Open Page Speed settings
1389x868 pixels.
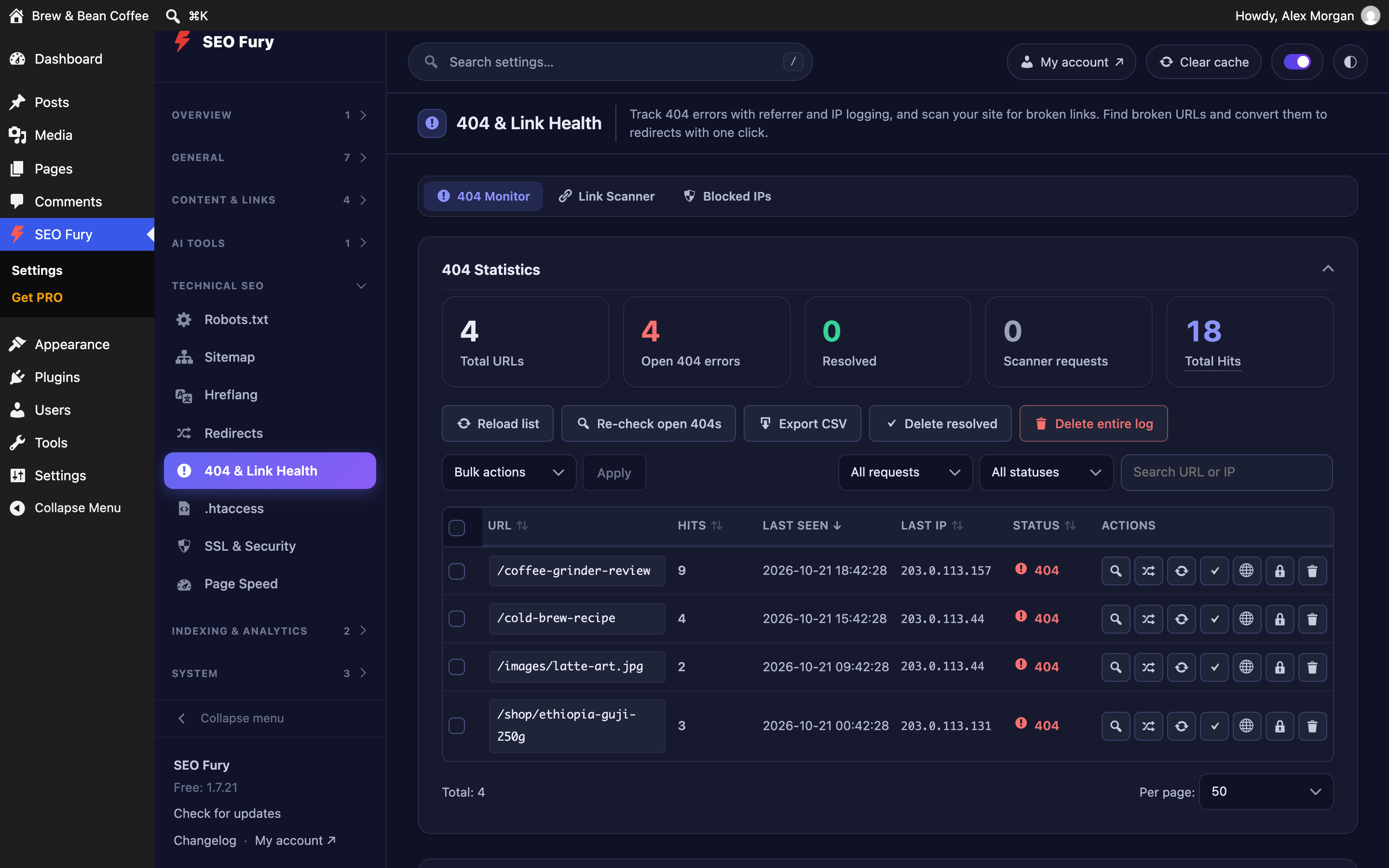click(270, 584)
